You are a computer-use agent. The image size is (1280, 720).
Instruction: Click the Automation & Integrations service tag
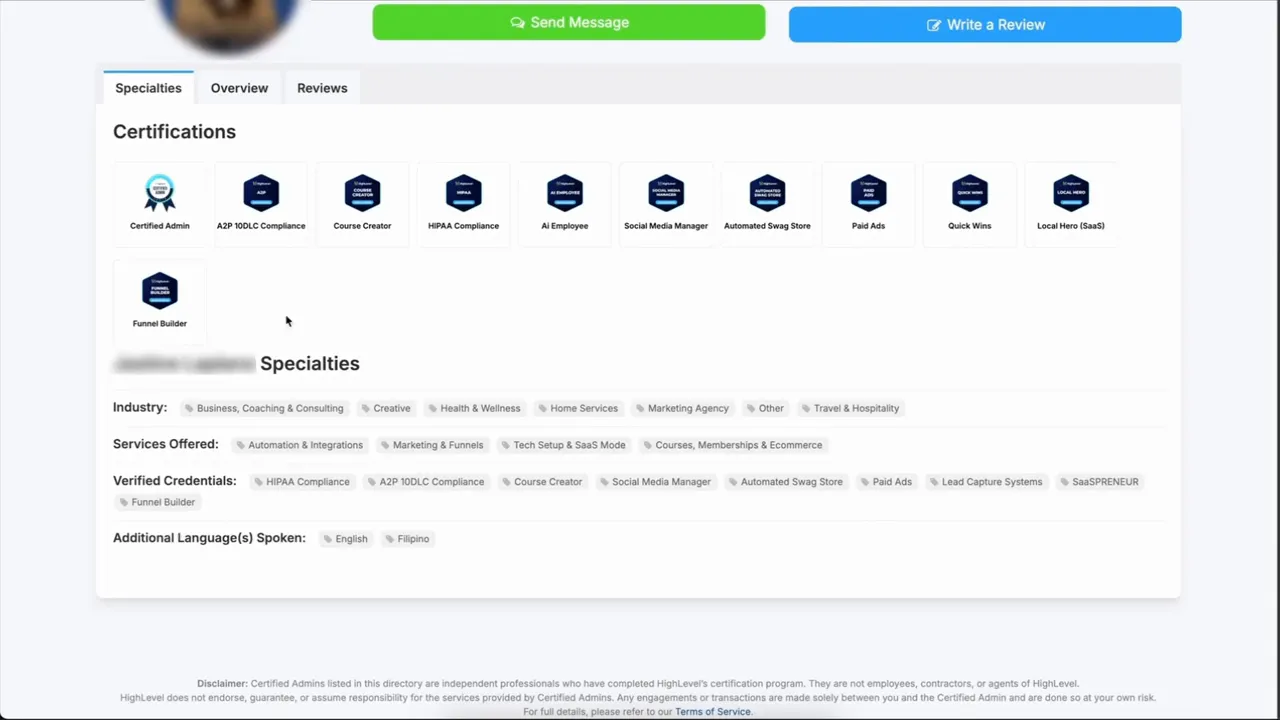pyautogui.click(x=300, y=445)
